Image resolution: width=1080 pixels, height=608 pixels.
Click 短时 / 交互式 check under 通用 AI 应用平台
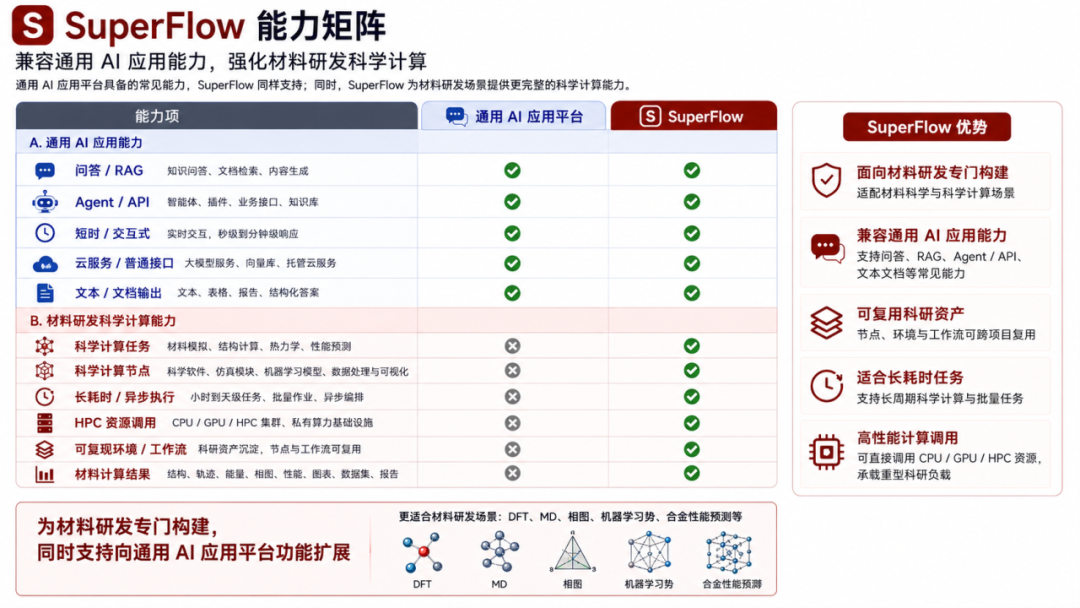(x=512, y=233)
